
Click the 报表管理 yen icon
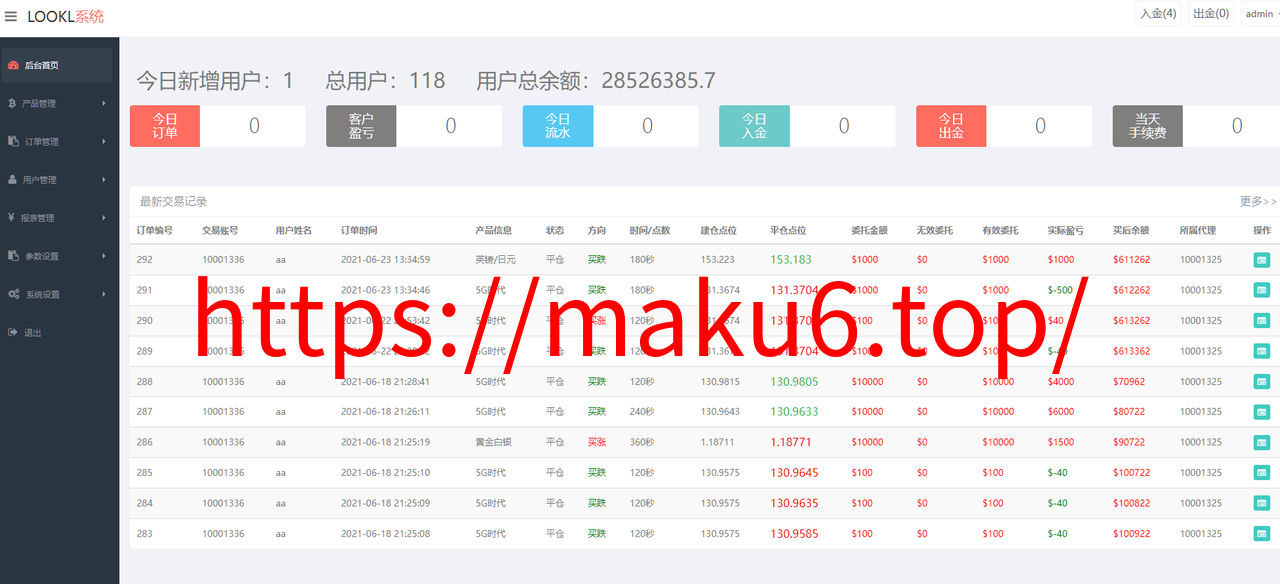tap(11, 218)
